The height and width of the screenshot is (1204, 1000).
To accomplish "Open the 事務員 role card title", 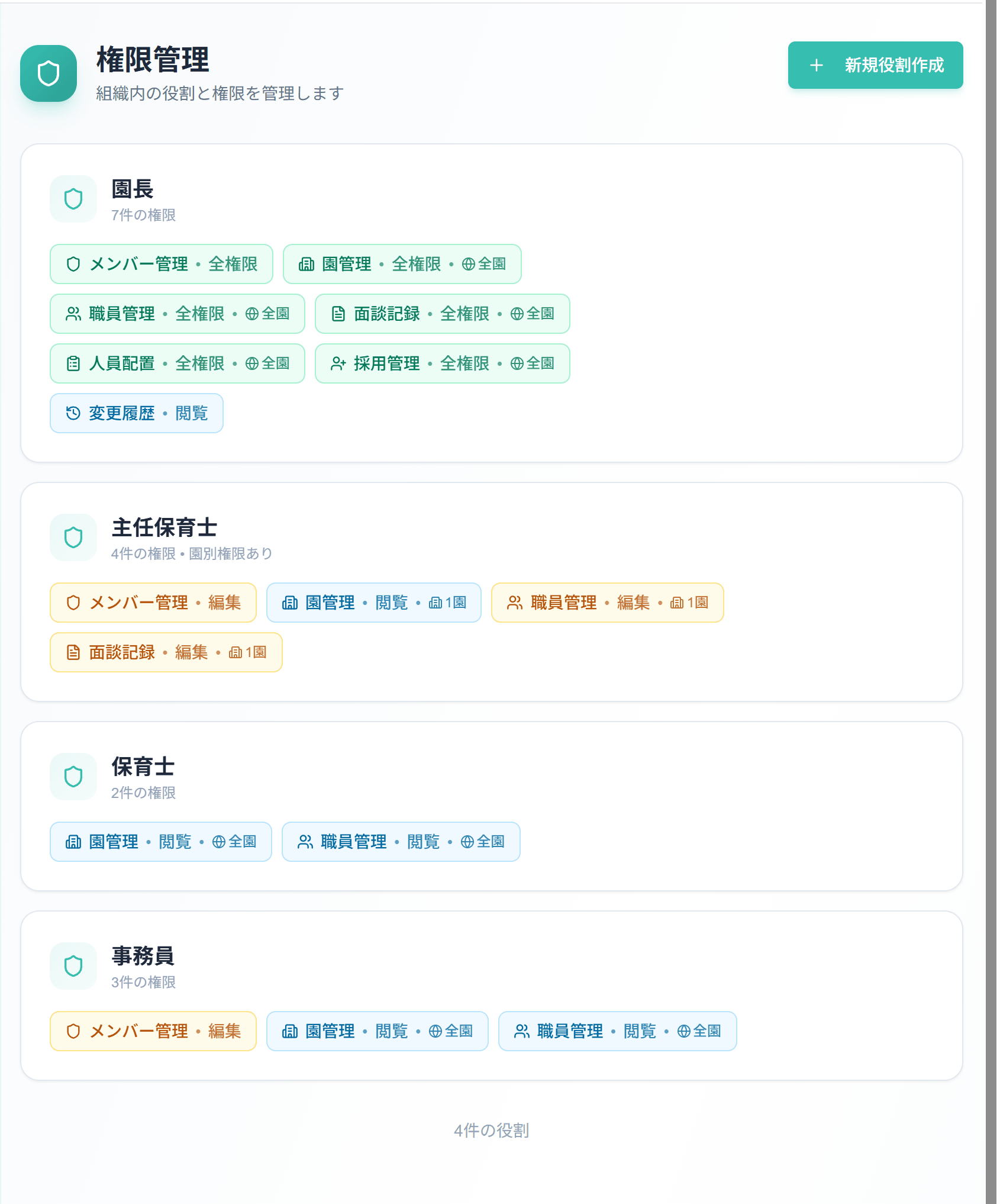I will (143, 956).
